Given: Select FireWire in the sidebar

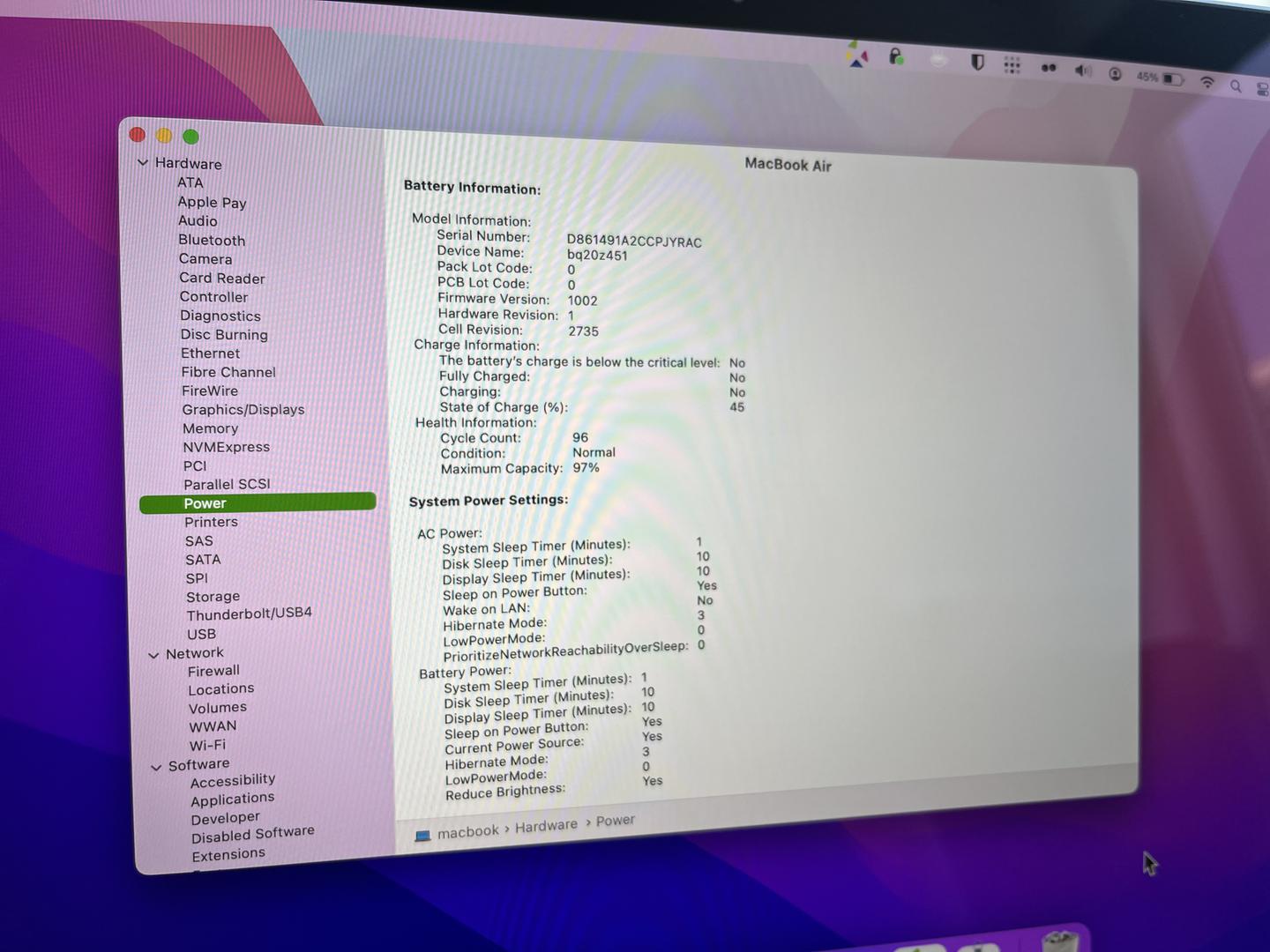Looking at the screenshot, I should click(x=210, y=390).
